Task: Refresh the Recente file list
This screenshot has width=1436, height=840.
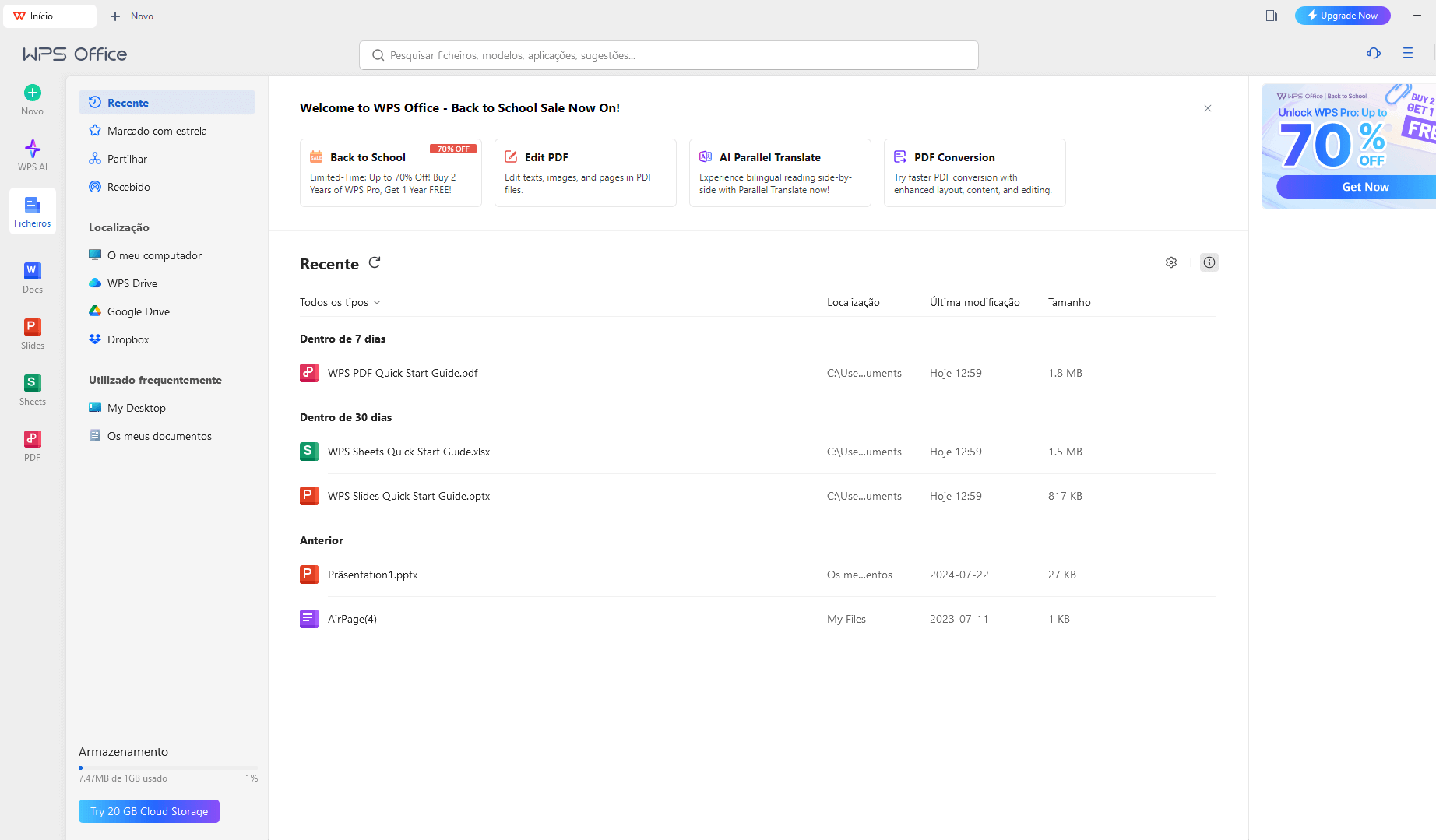Action: [x=375, y=262]
